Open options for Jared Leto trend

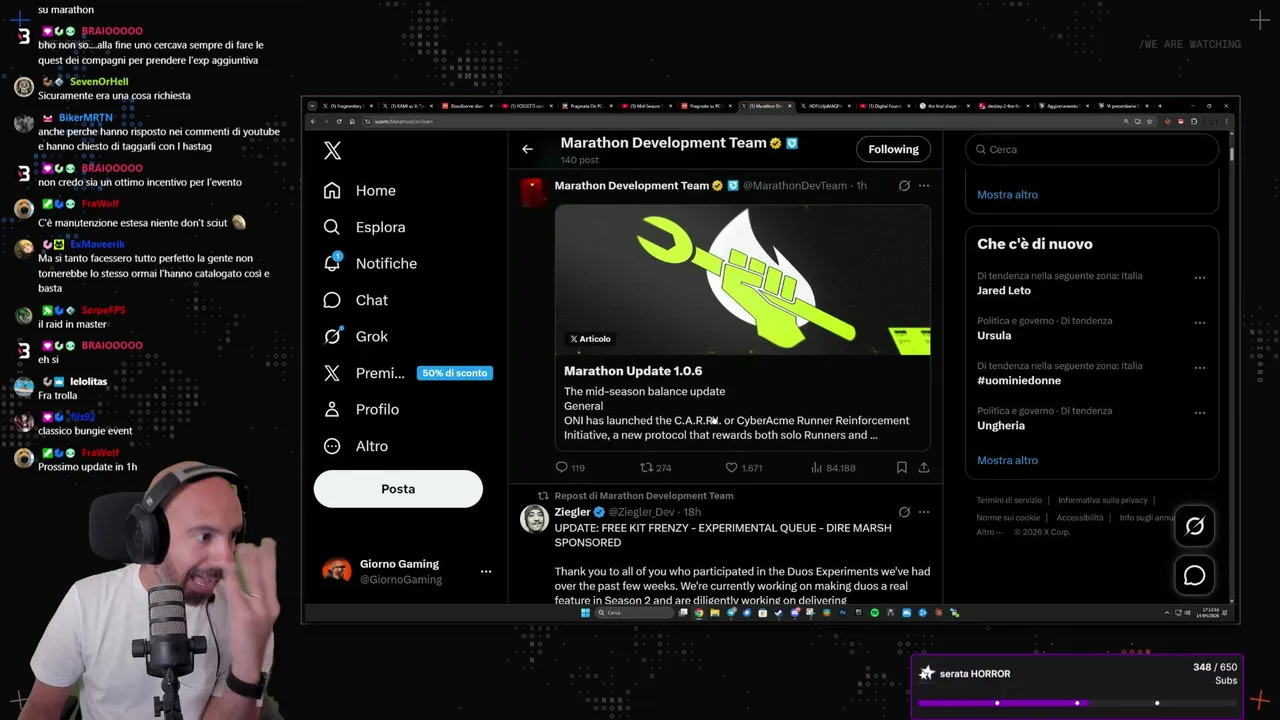coord(1199,277)
